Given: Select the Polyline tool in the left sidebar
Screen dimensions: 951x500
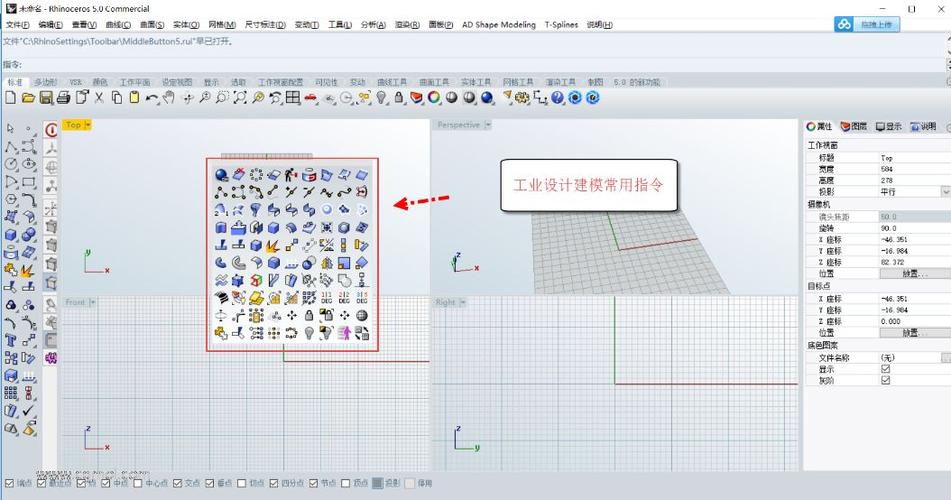Looking at the screenshot, I should pos(10,146).
